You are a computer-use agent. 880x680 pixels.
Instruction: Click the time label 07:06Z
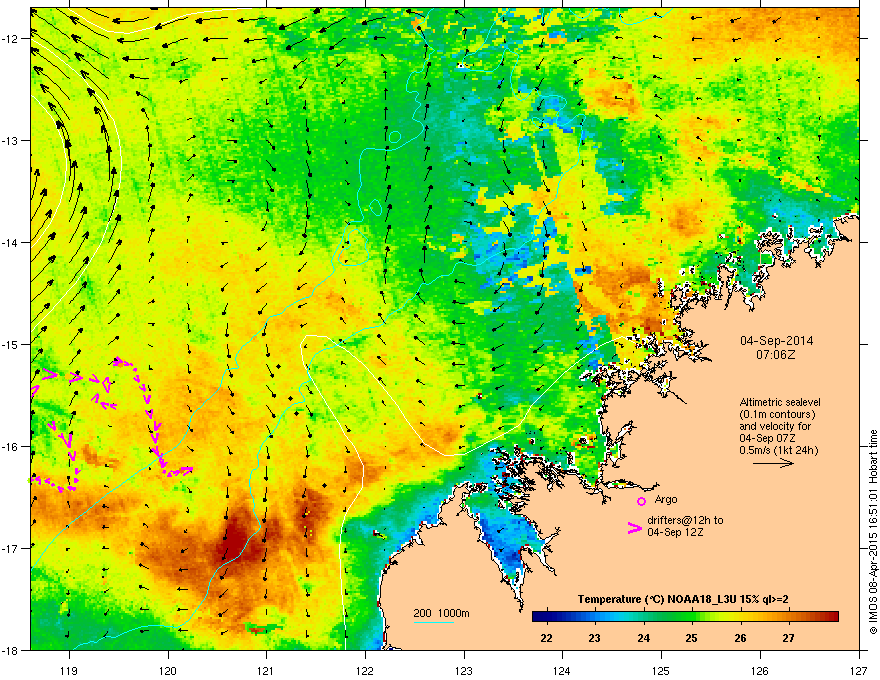[x=776, y=355]
